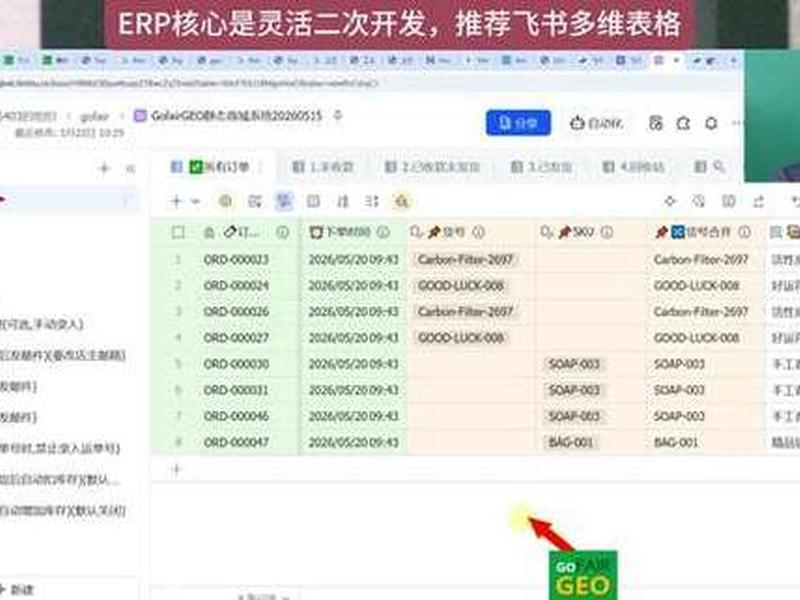
Task: Select cell ORD-000031
Action: [236, 390]
